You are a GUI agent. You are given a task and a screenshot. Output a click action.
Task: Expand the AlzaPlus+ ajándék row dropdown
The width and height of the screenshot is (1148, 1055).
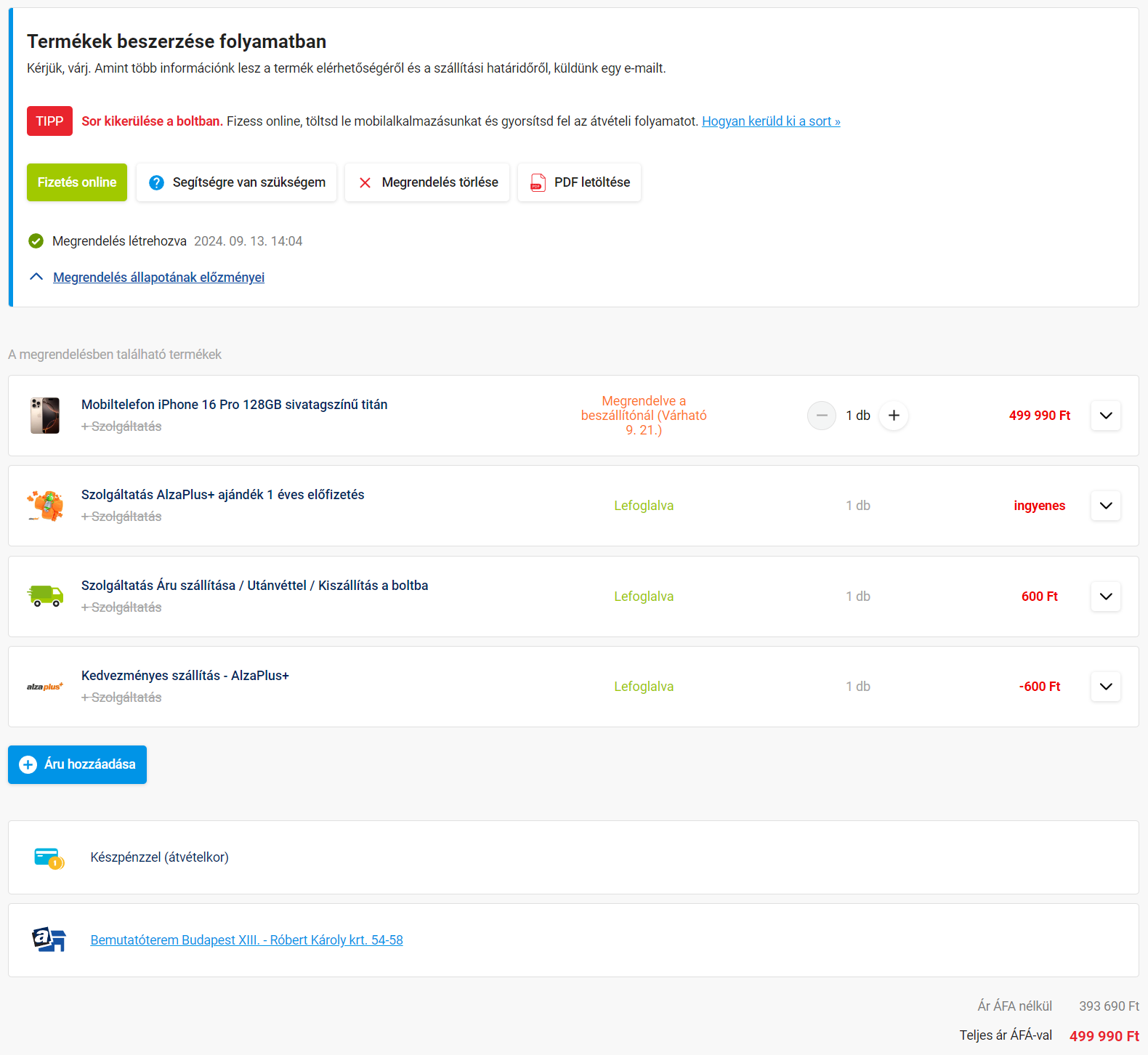click(x=1106, y=506)
